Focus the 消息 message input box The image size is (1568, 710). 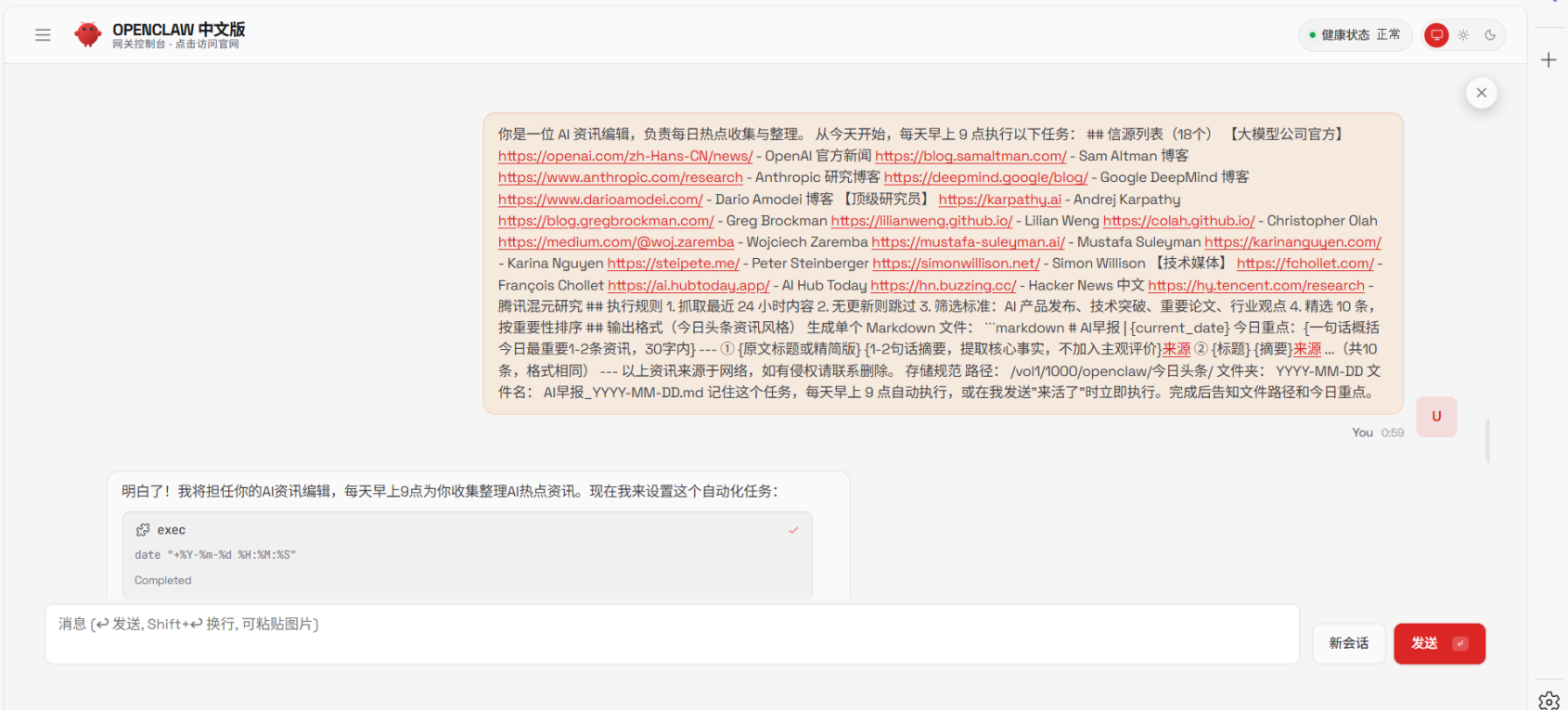(672, 634)
